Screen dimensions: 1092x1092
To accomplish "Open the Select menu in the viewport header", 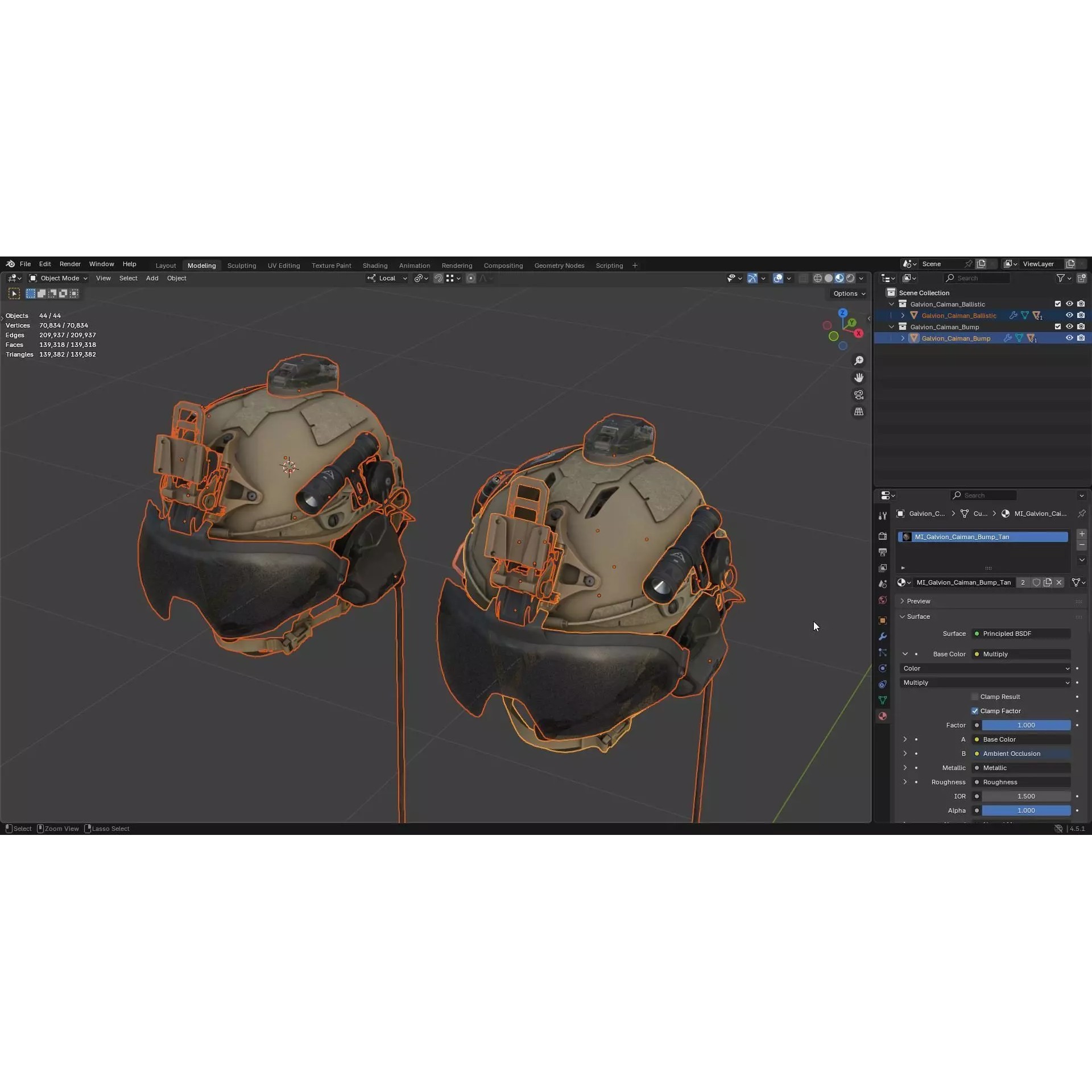I will click(x=128, y=278).
